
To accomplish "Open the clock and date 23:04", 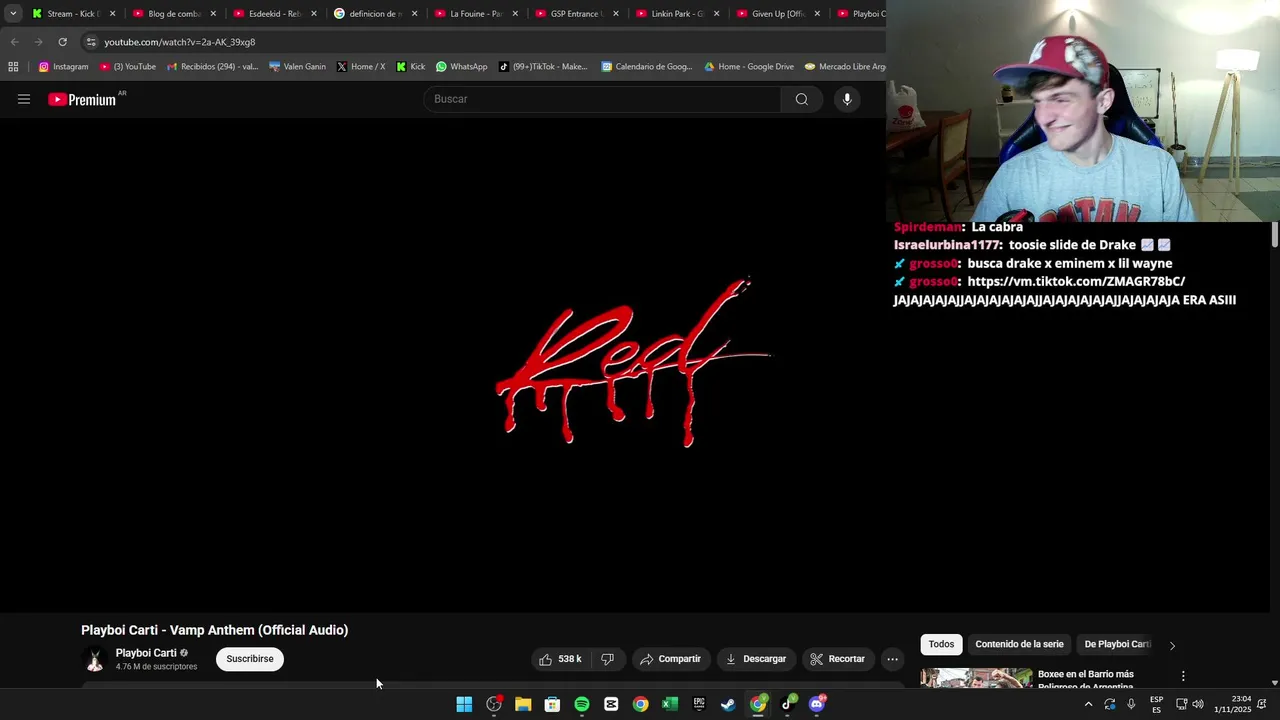I will (x=1233, y=704).
